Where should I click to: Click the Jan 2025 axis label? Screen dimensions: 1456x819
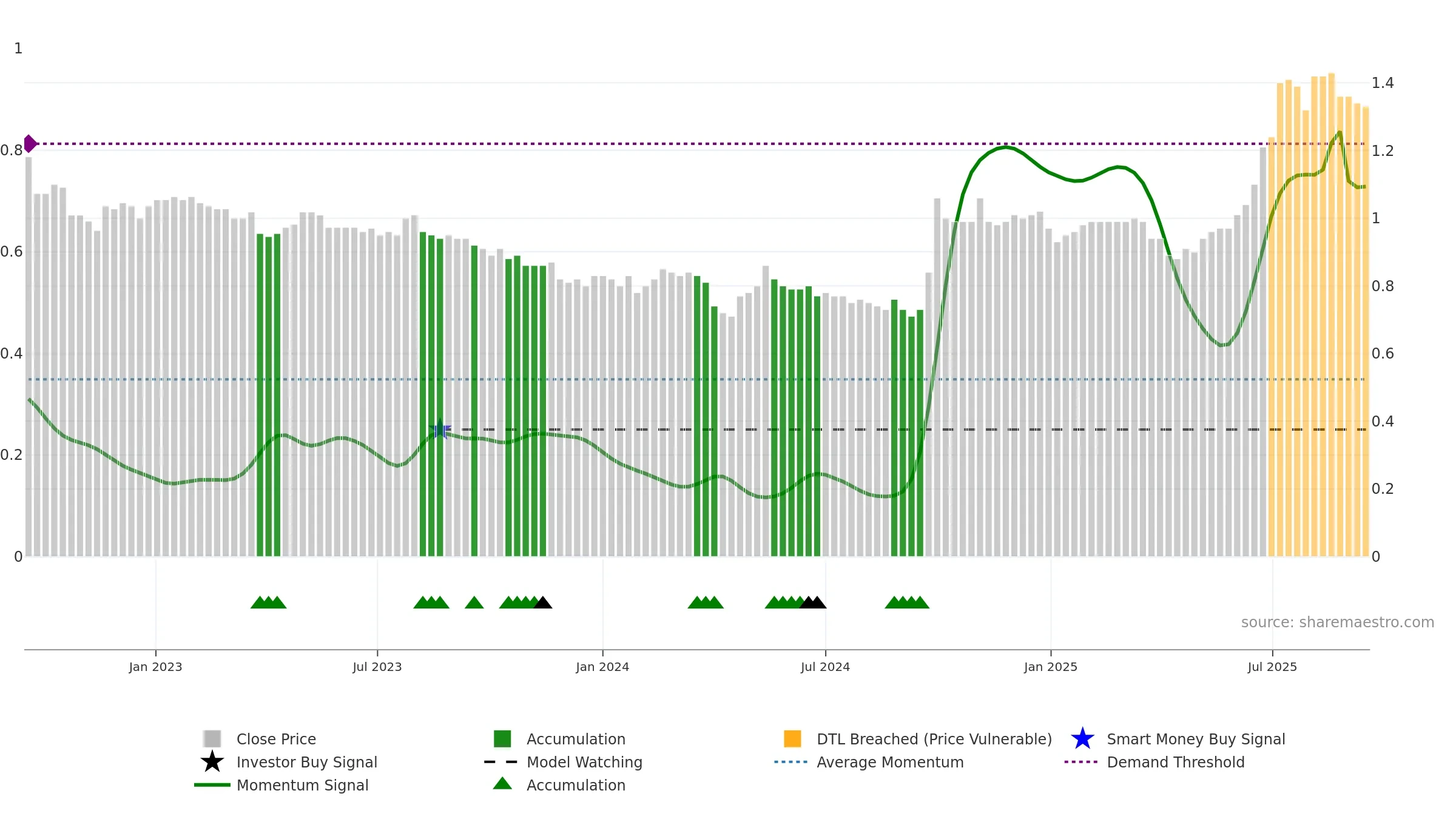(x=1051, y=667)
